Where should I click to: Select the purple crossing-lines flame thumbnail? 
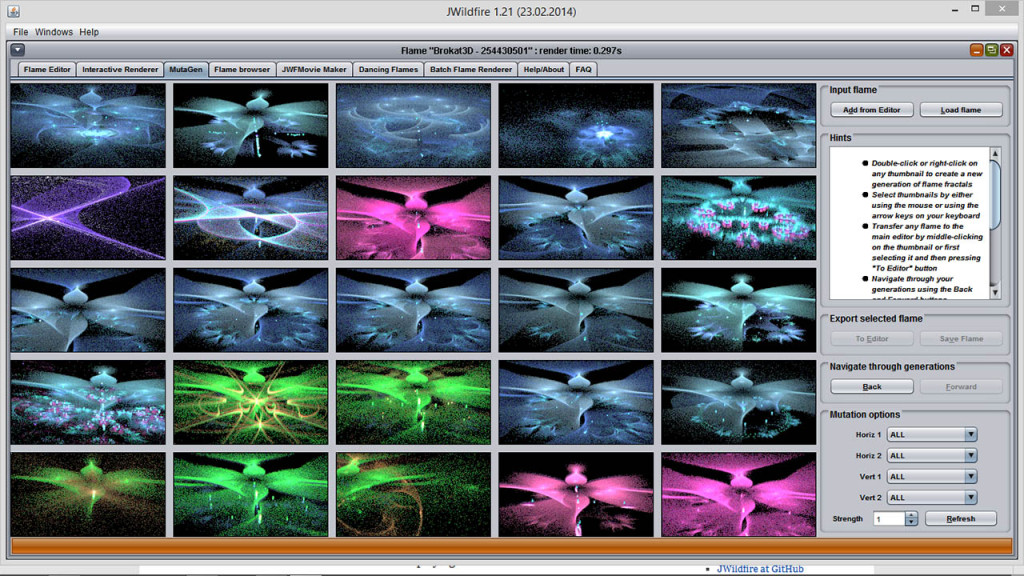coord(88,217)
